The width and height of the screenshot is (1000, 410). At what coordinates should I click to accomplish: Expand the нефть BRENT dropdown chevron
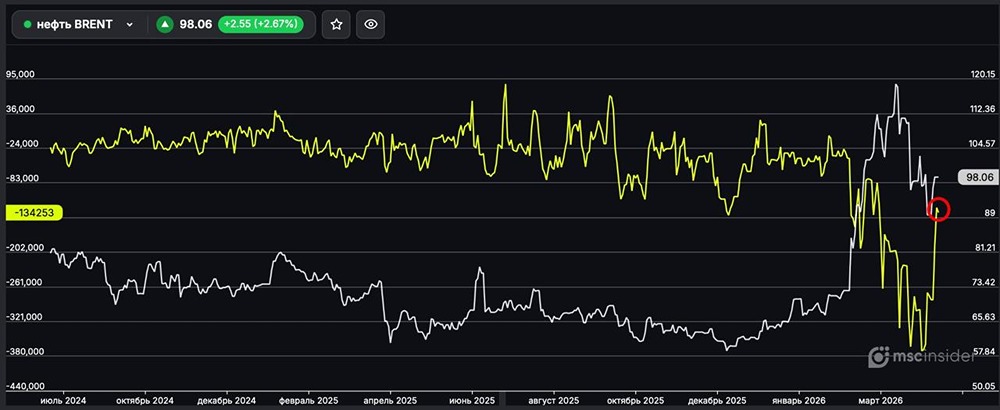130,25
